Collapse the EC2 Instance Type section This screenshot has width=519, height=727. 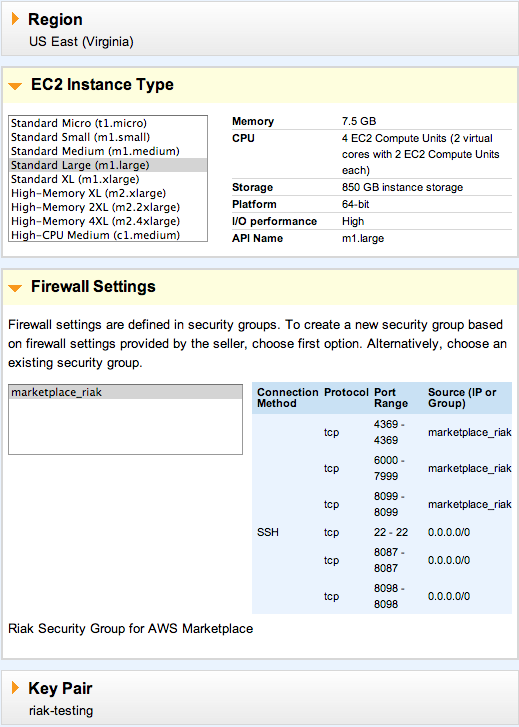point(15,86)
